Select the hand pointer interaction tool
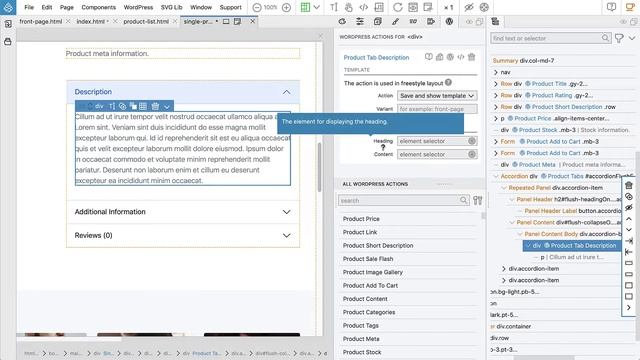This screenshot has height=360, width=640. [349, 7]
